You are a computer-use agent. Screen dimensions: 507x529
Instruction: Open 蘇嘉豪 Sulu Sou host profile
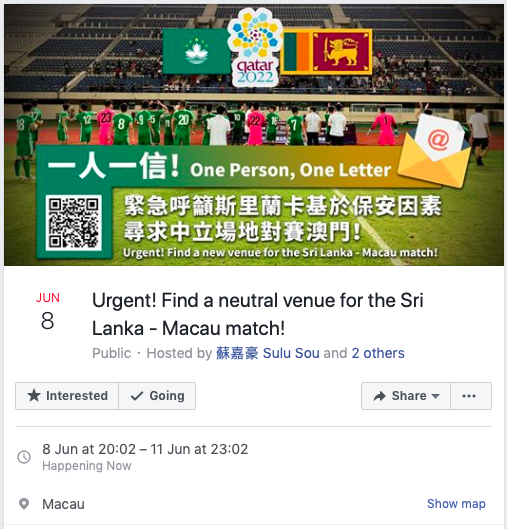[268, 353]
